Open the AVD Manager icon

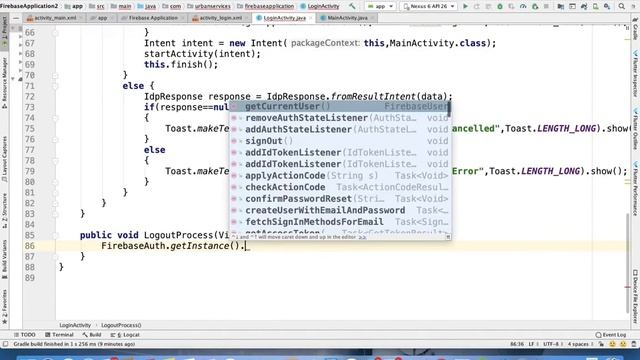[x=596, y=6]
